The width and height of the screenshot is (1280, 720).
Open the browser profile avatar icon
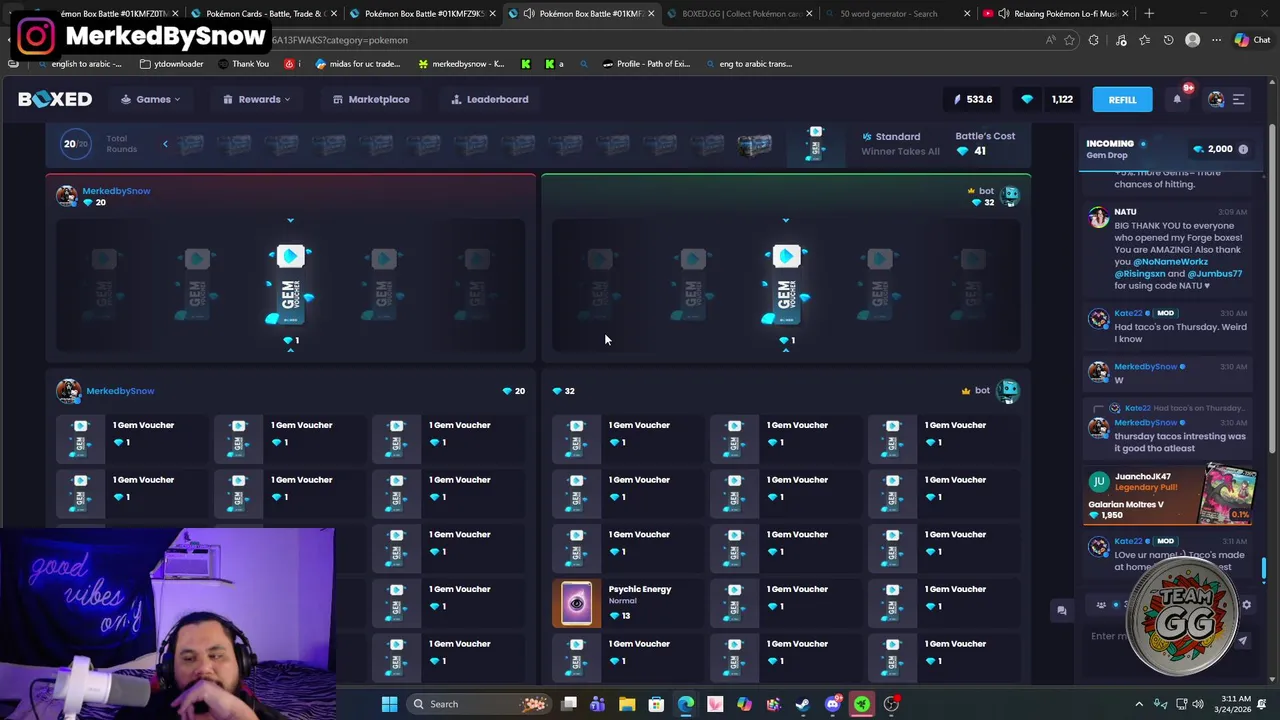pyautogui.click(x=1192, y=40)
